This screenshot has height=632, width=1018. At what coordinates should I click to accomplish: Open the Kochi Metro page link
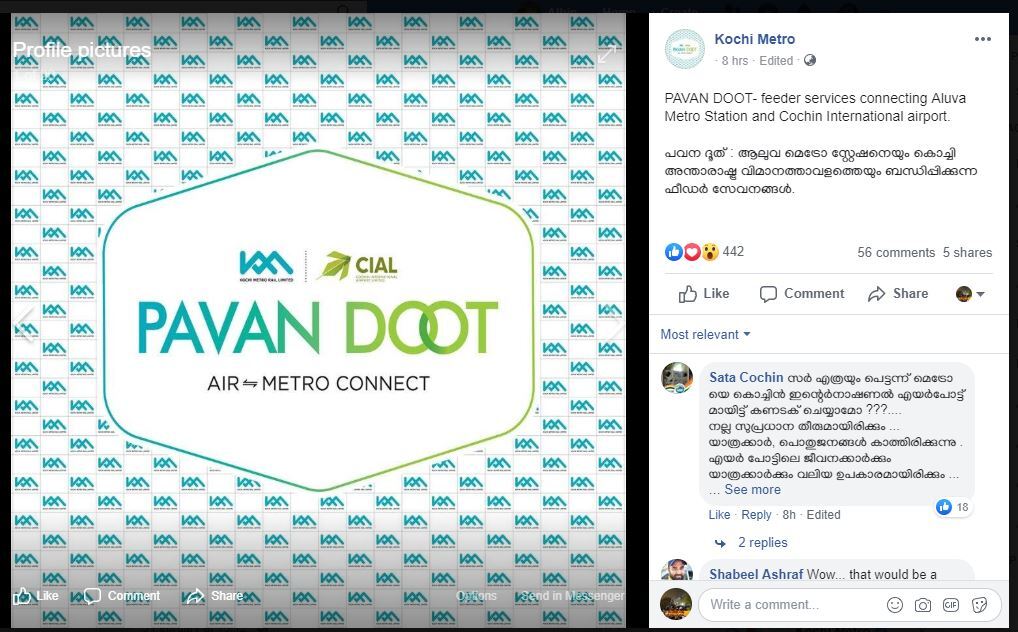754,39
